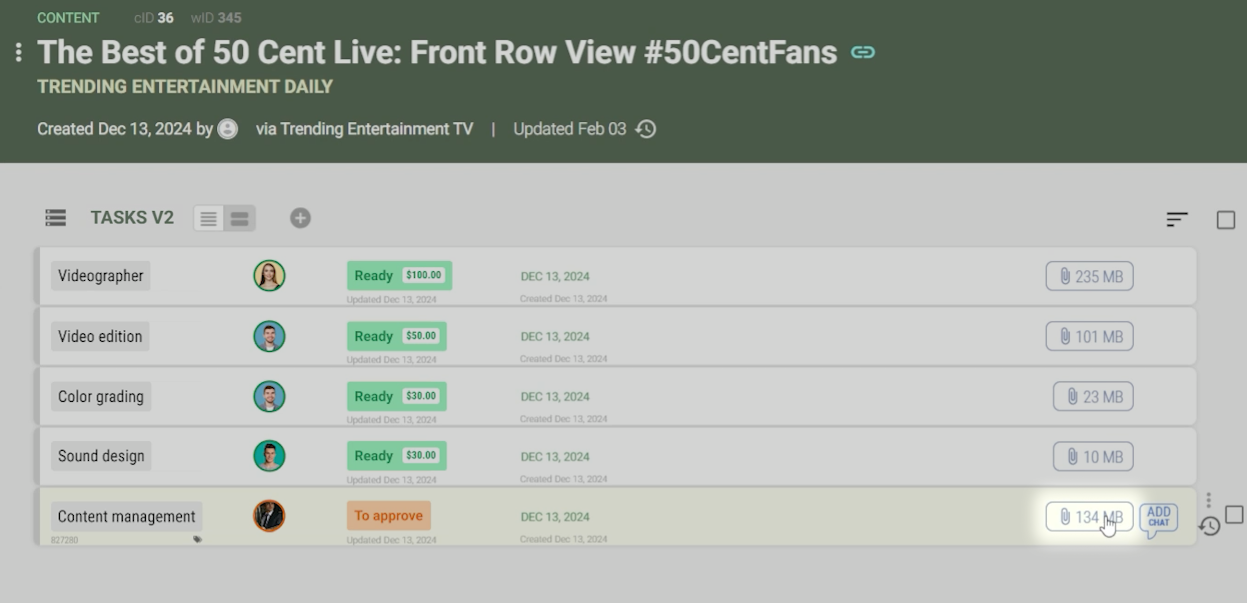Image resolution: width=1247 pixels, height=603 pixels.
Task: Click the Add Chat bubble icon
Action: (x=1158, y=518)
